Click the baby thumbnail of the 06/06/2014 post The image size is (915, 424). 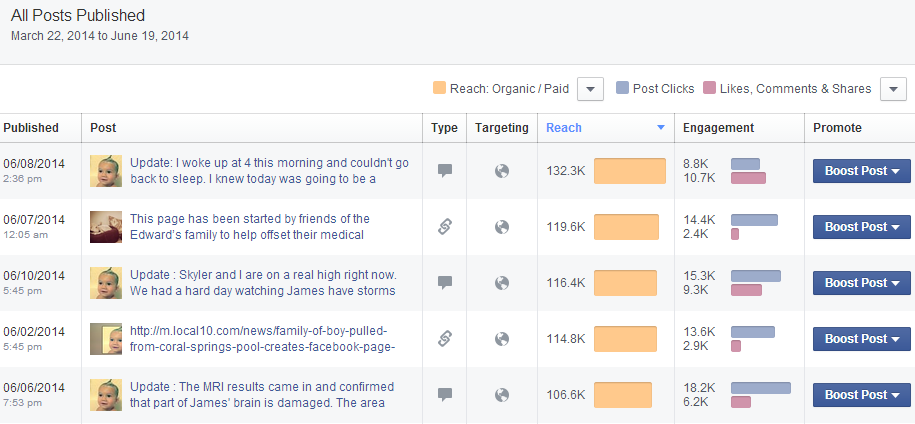(106, 395)
